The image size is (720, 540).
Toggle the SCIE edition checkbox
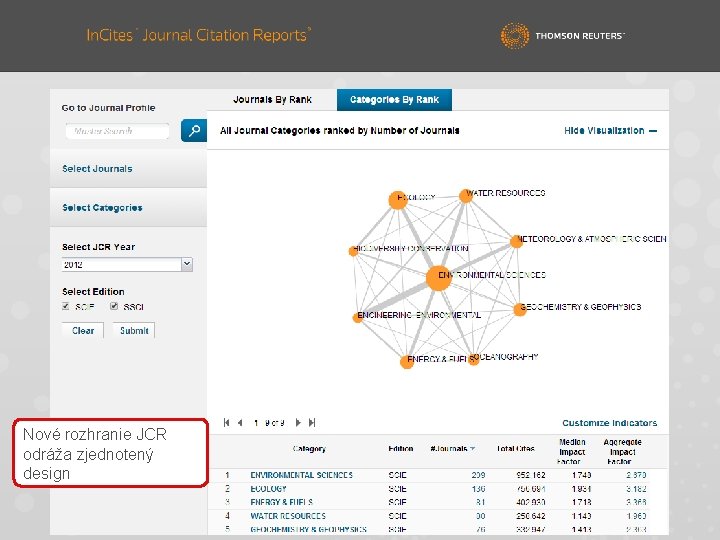coord(66,306)
